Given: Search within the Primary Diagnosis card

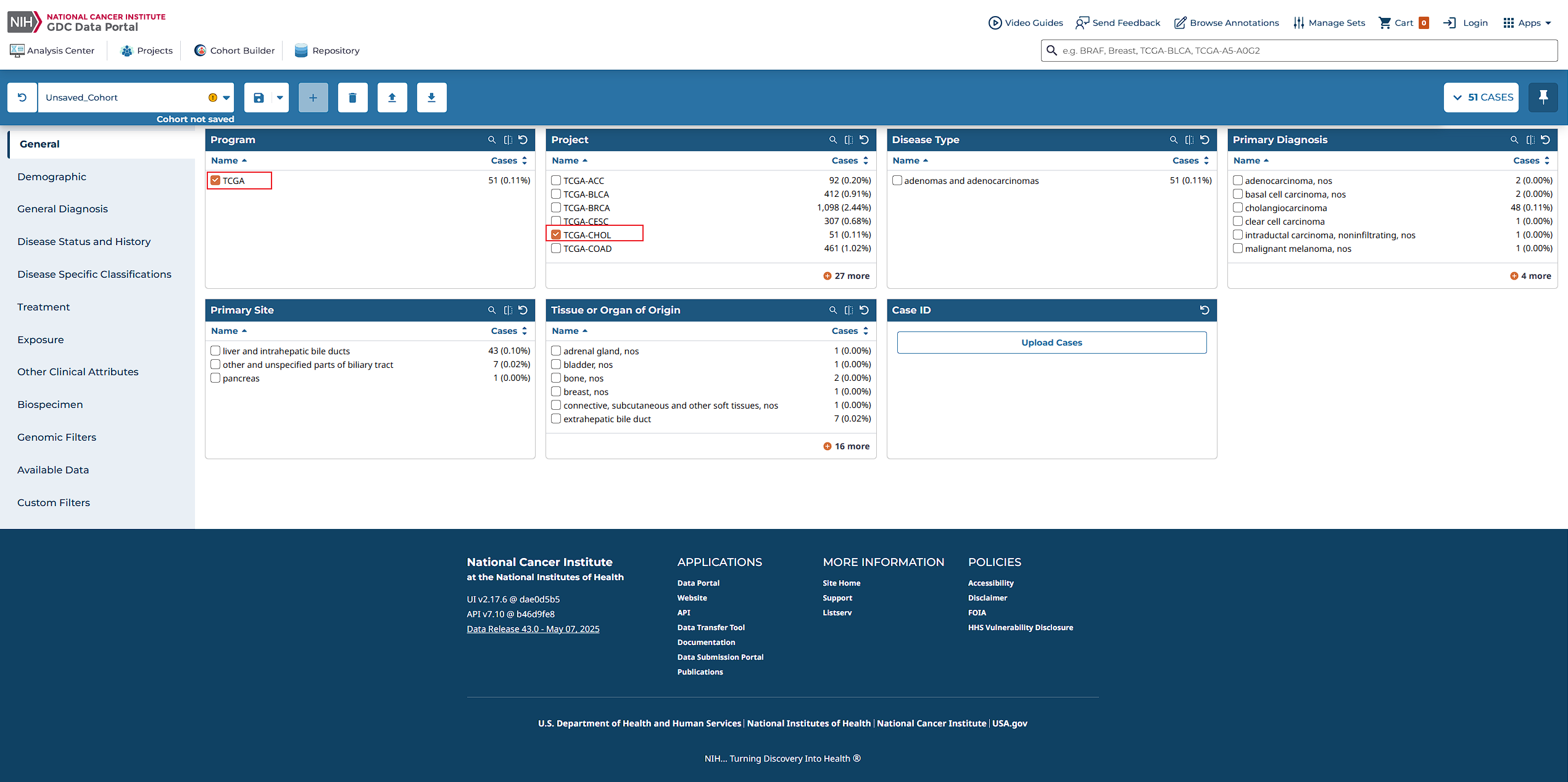Looking at the screenshot, I should pos(1514,139).
